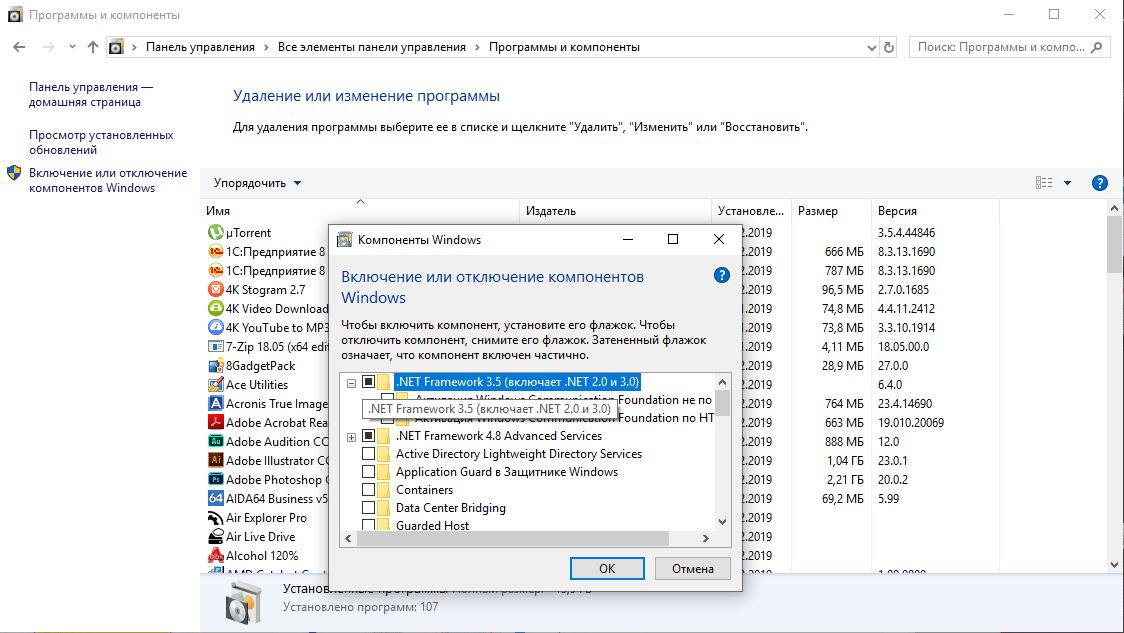This screenshot has width=1124, height=633.
Task: Open Панель управления домашняя страница link
Action: tap(91, 94)
